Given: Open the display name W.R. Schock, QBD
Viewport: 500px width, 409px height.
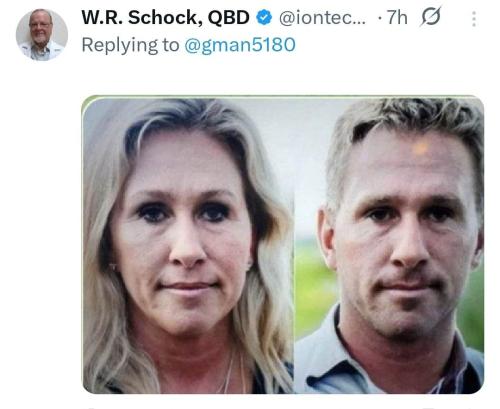Looking at the screenshot, I should 165,17.
